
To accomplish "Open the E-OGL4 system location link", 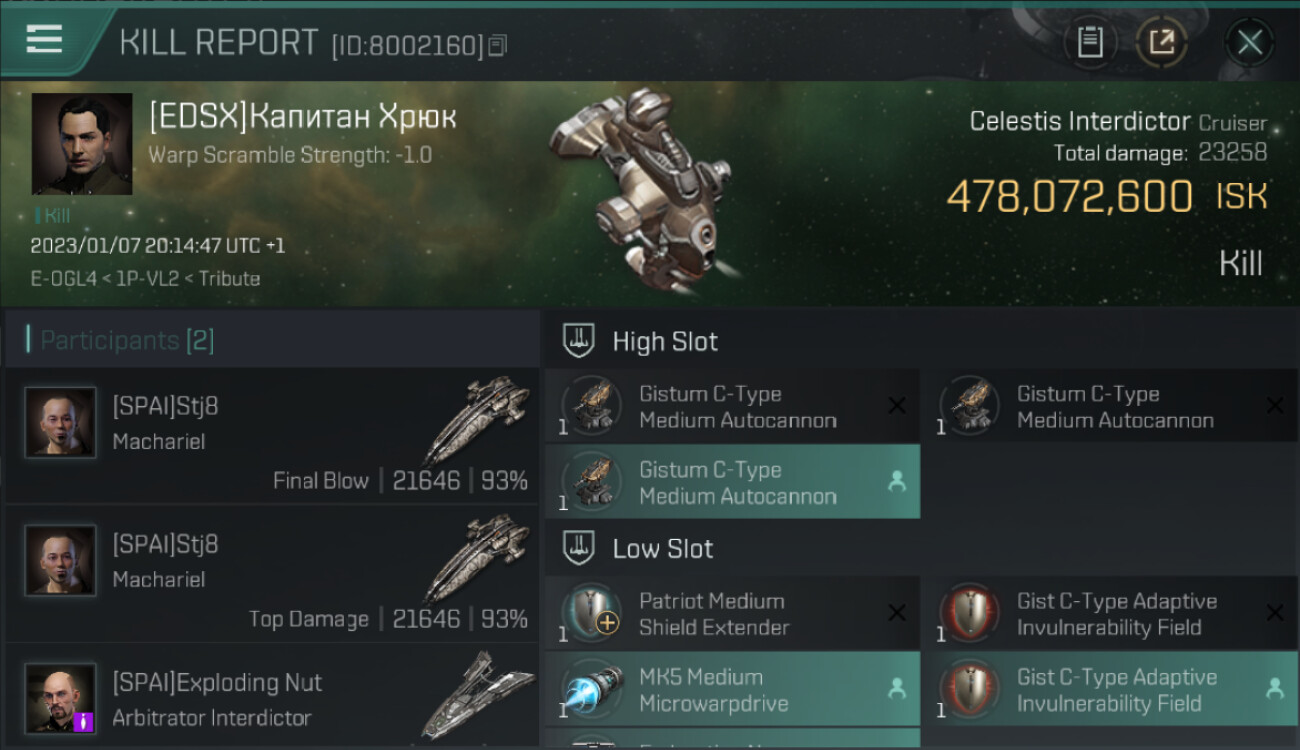I will [62, 278].
